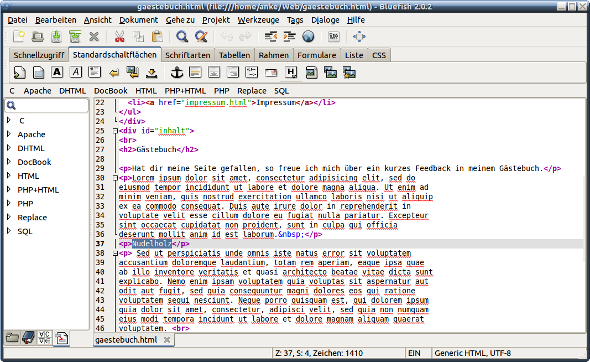The image size is (590, 362).
Task: Close the document with the gray X toolbar icon
Action: click(x=94, y=37)
